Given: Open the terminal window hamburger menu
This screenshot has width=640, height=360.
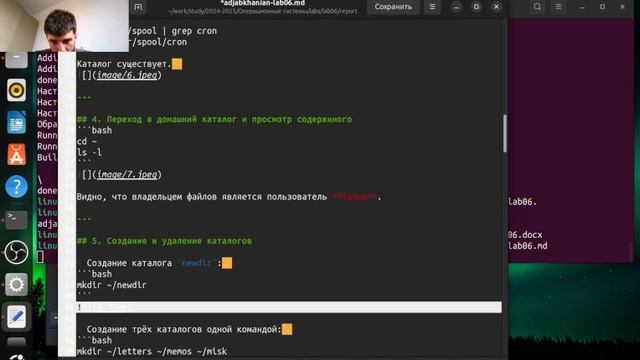Looking at the screenshot, I should pyautogui.click(x=558, y=7).
